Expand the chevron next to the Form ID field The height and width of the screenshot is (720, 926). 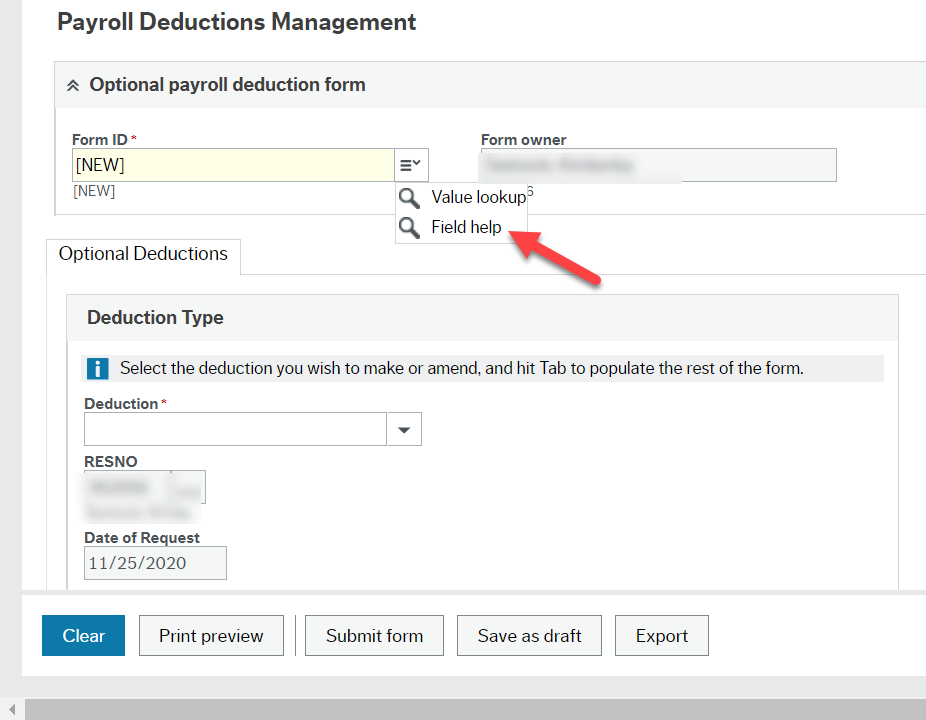click(410, 164)
